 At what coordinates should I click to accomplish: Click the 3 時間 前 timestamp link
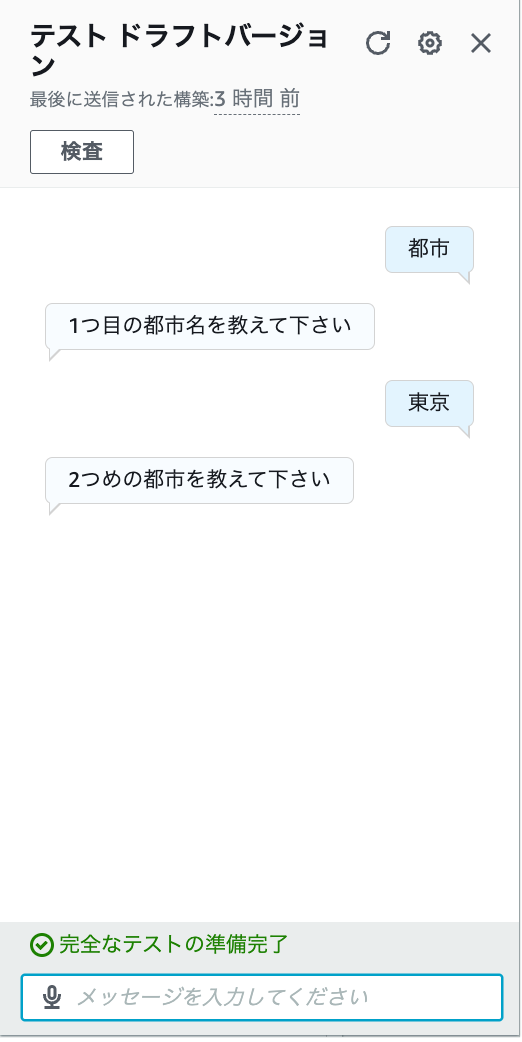(x=257, y=100)
